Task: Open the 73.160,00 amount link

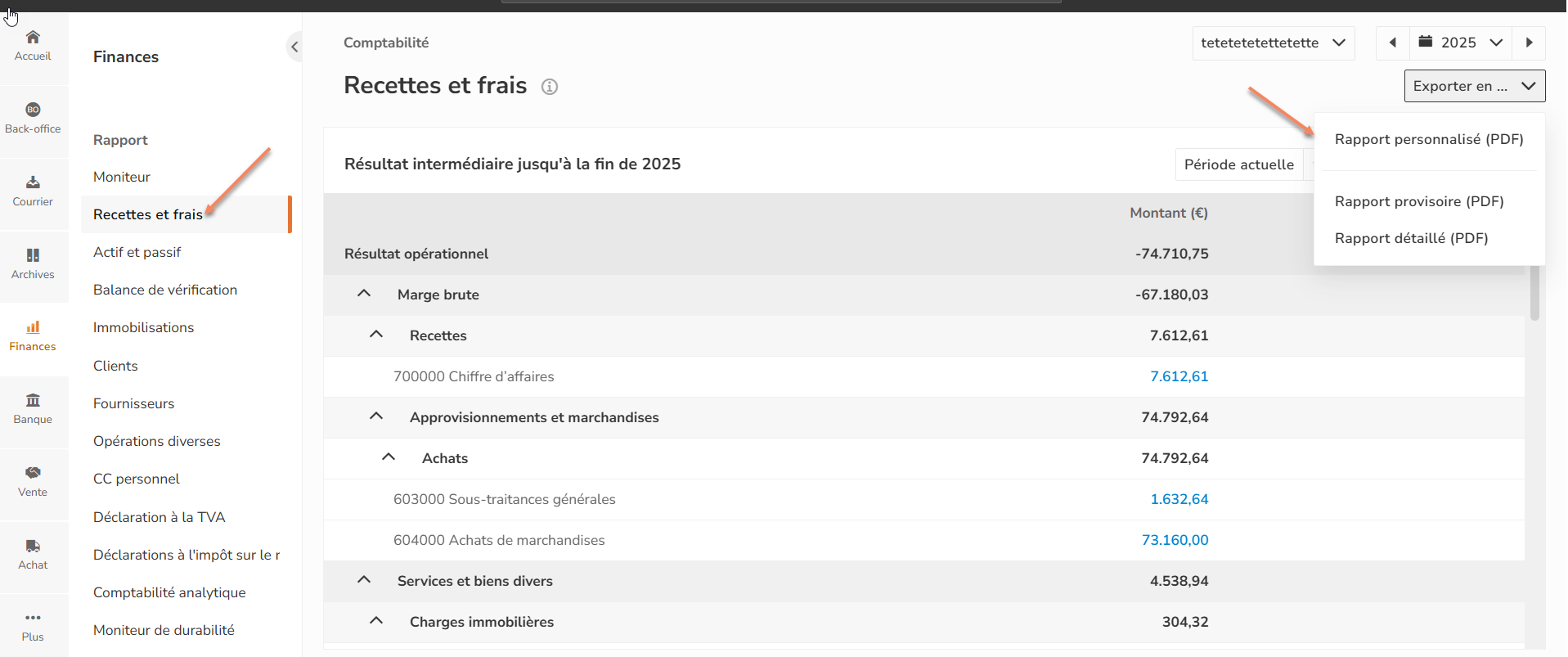Action: 1175,540
